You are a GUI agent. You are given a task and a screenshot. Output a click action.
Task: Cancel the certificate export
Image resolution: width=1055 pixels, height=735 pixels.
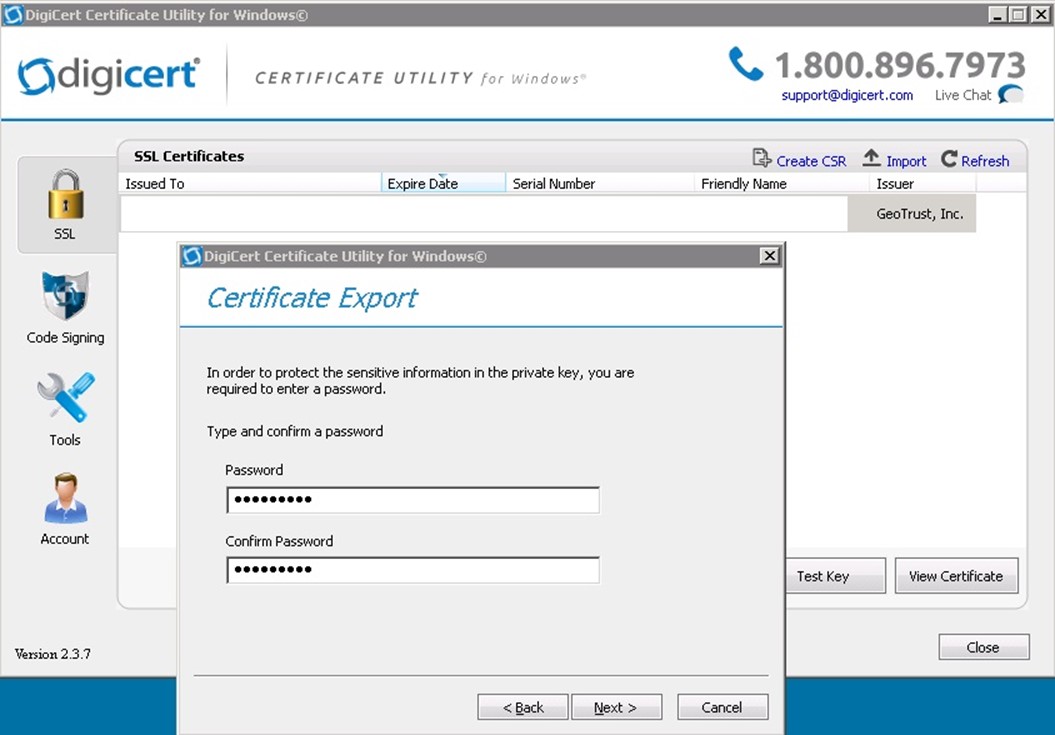coord(722,707)
